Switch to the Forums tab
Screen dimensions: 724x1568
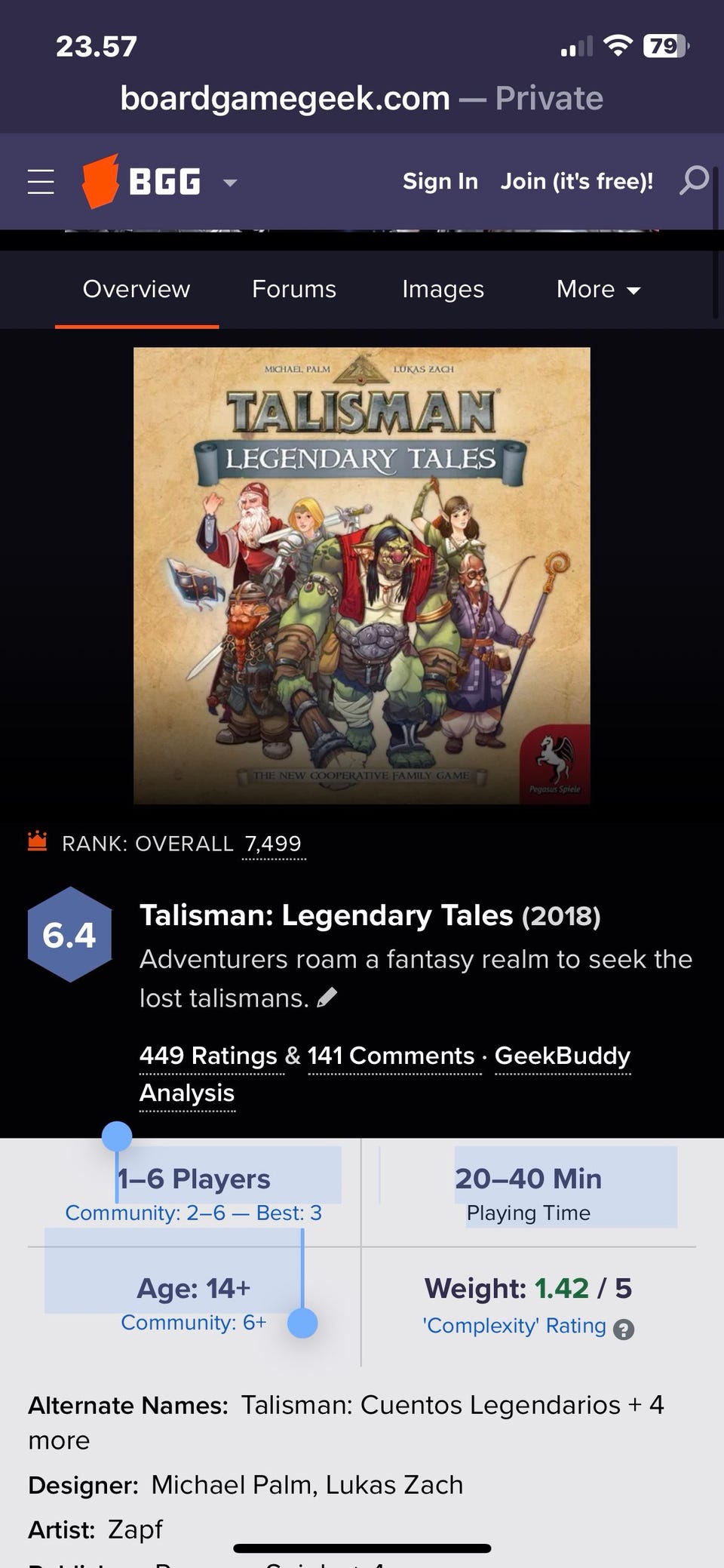tap(294, 289)
